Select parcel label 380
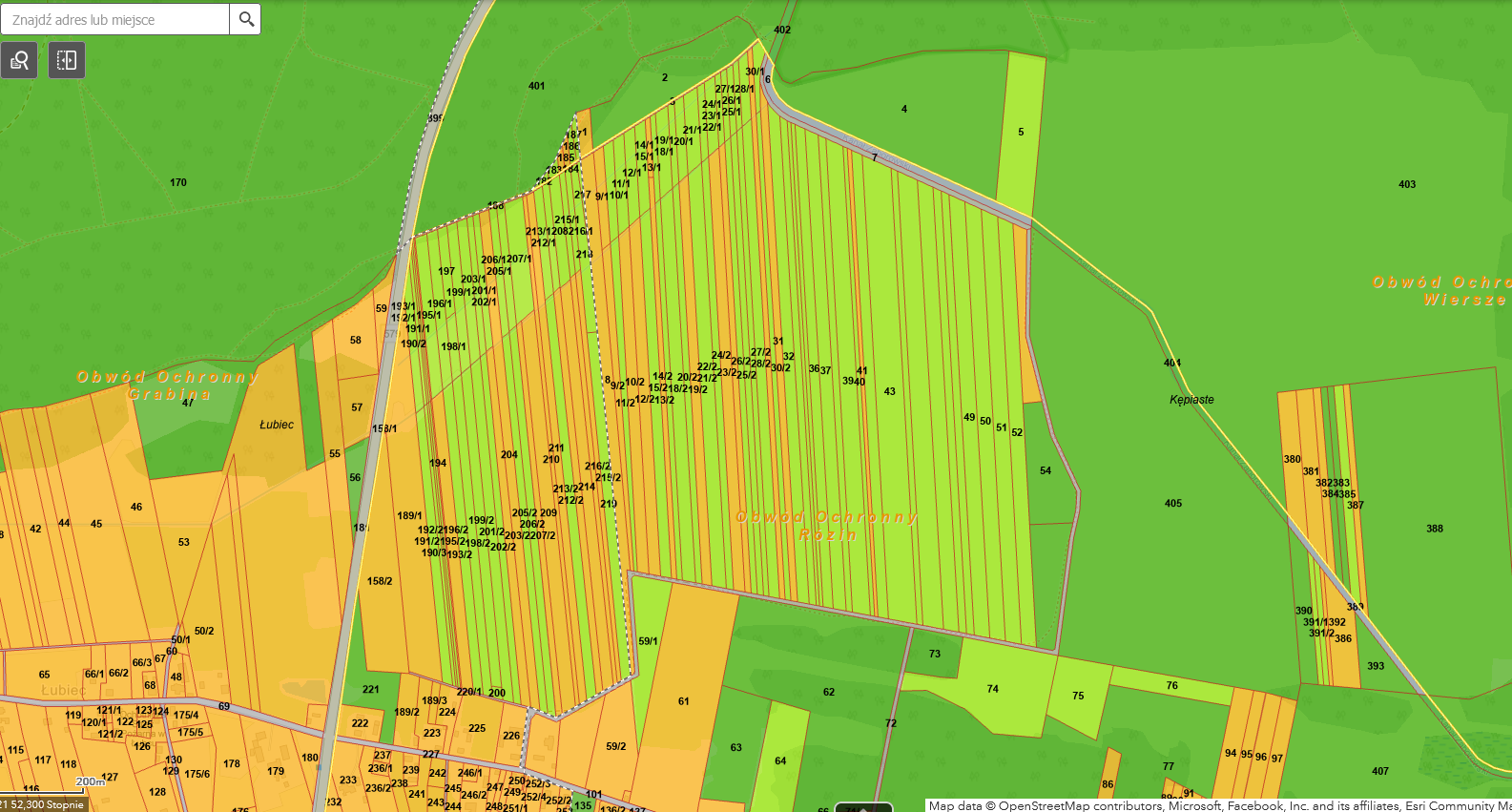 [x=1293, y=459]
